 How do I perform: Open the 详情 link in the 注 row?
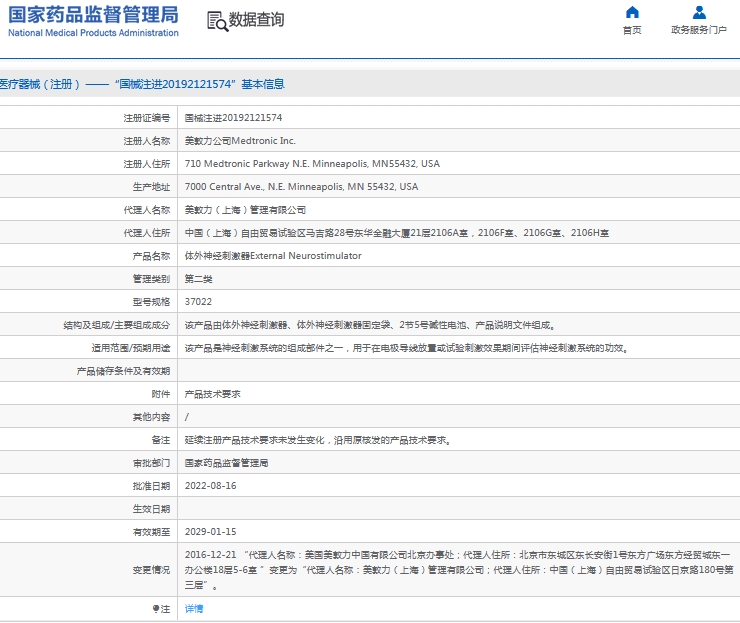click(x=193, y=609)
